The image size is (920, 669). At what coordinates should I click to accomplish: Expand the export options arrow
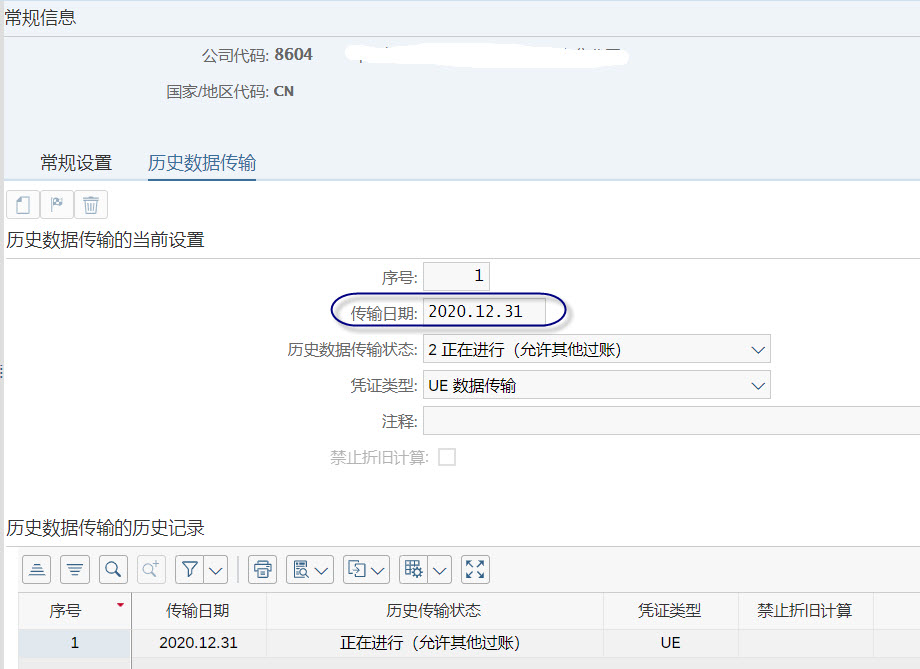tap(378, 570)
